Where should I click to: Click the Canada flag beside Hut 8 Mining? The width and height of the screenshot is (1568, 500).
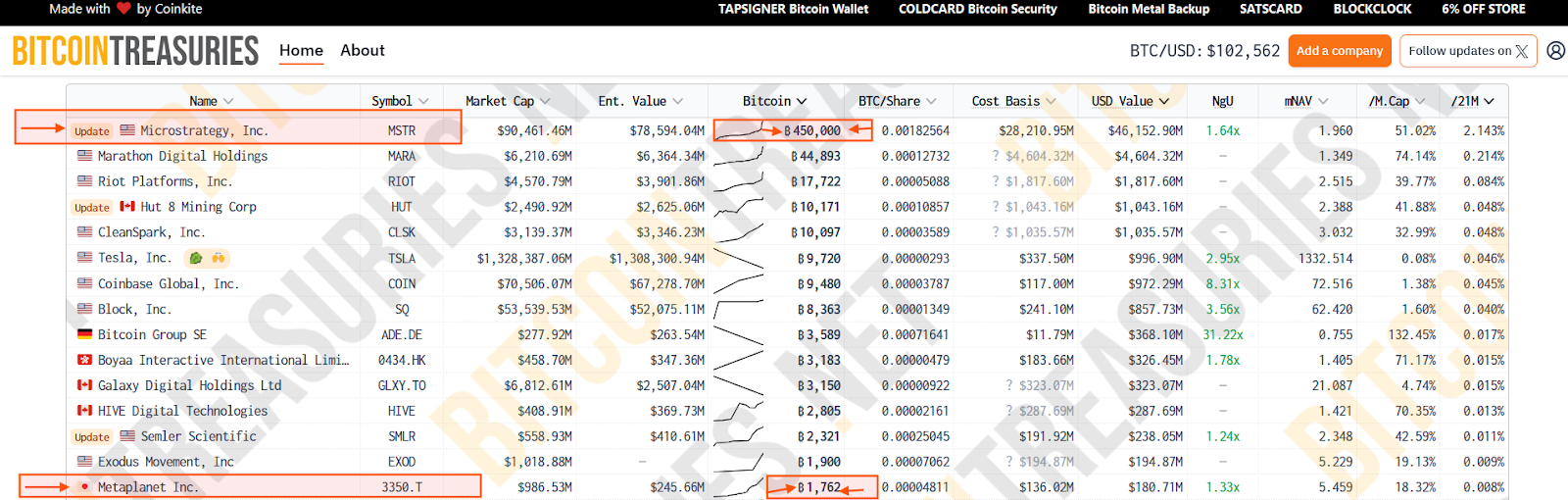click(x=127, y=207)
